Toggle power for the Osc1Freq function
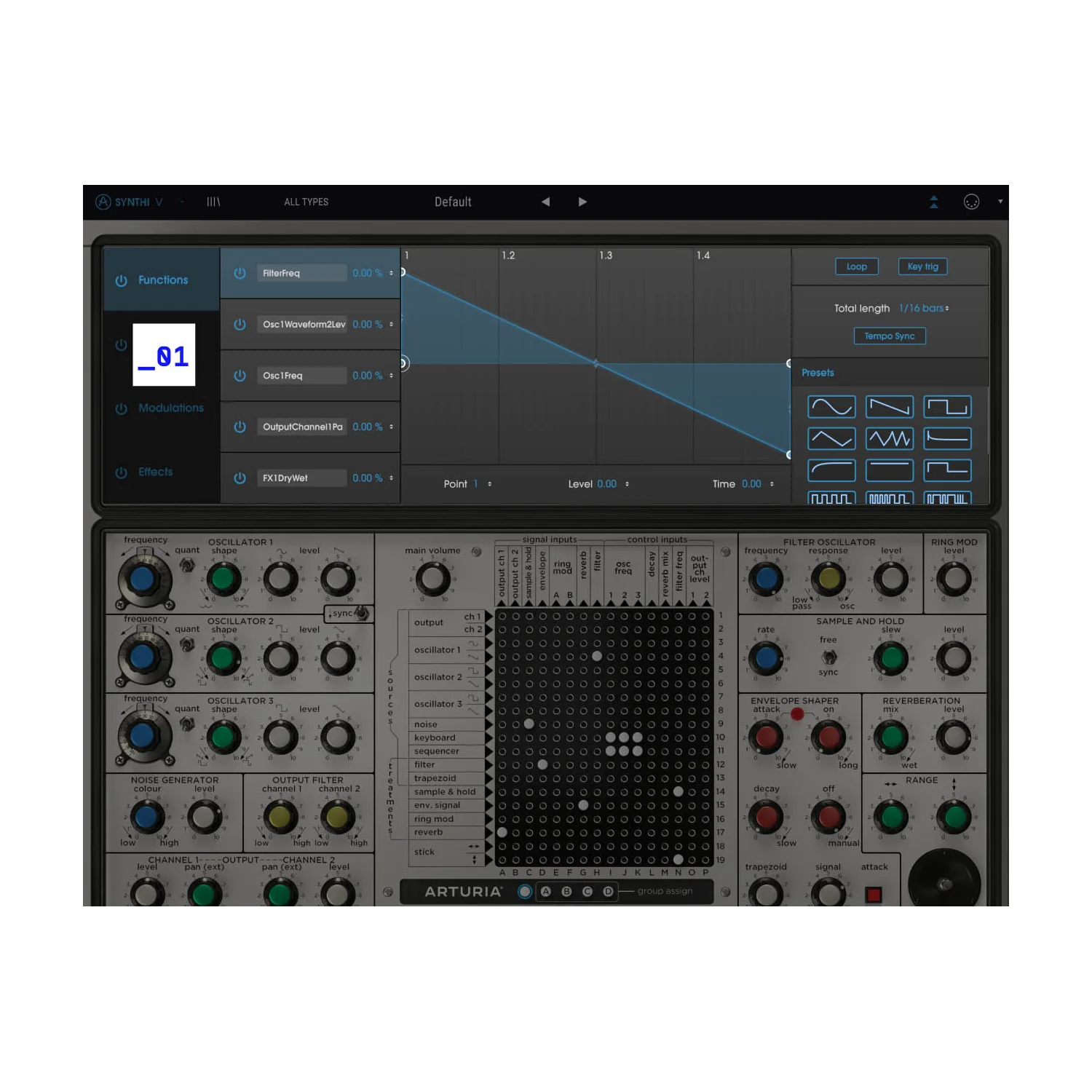The image size is (1092, 1092). pos(240,376)
